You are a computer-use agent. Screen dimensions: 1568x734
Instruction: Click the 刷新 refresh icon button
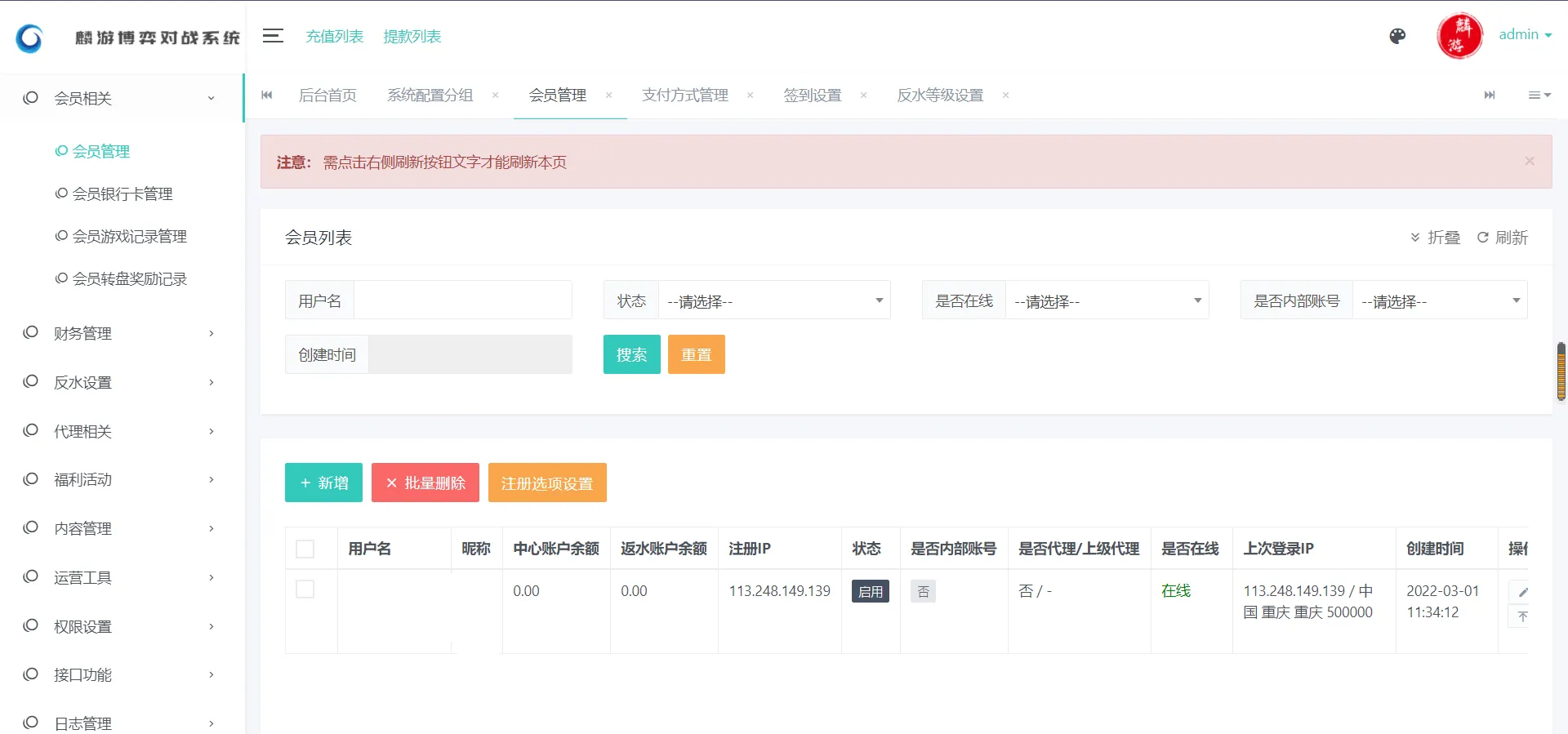tap(1502, 238)
